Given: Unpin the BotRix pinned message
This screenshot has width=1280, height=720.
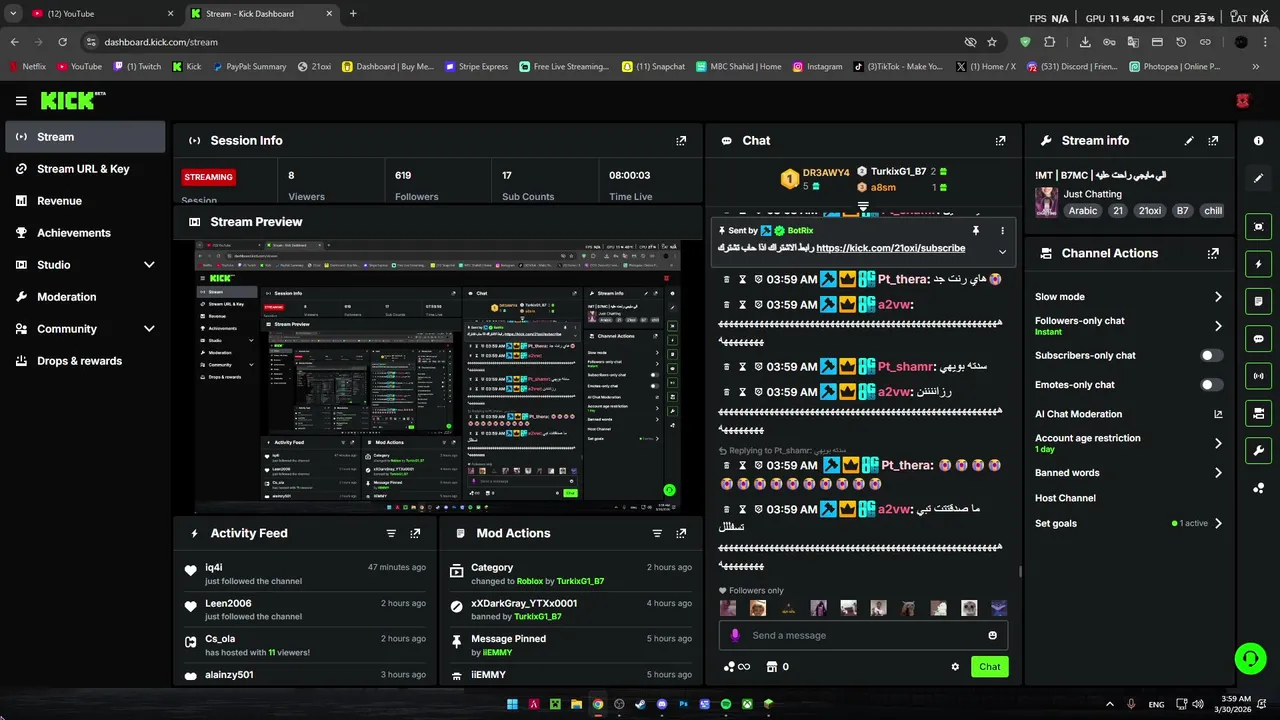Looking at the screenshot, I should (975, 230).
